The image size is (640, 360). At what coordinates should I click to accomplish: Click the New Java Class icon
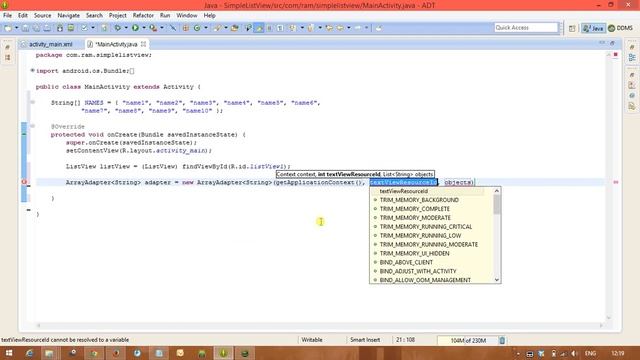(197, 28)
